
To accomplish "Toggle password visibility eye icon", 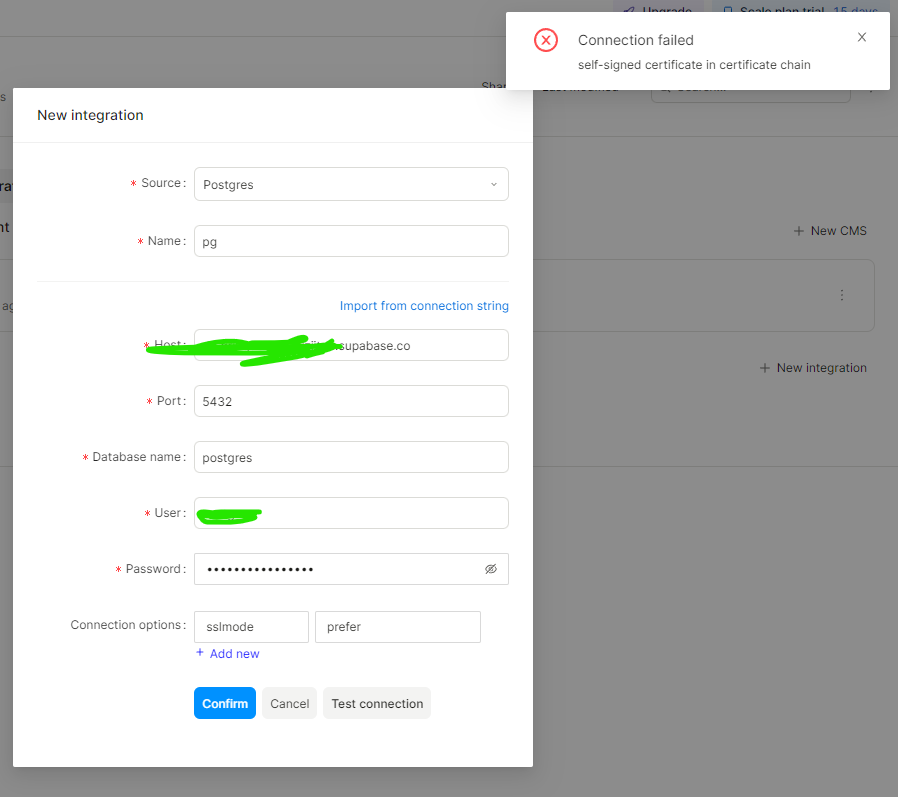I will tap(491, 569).
